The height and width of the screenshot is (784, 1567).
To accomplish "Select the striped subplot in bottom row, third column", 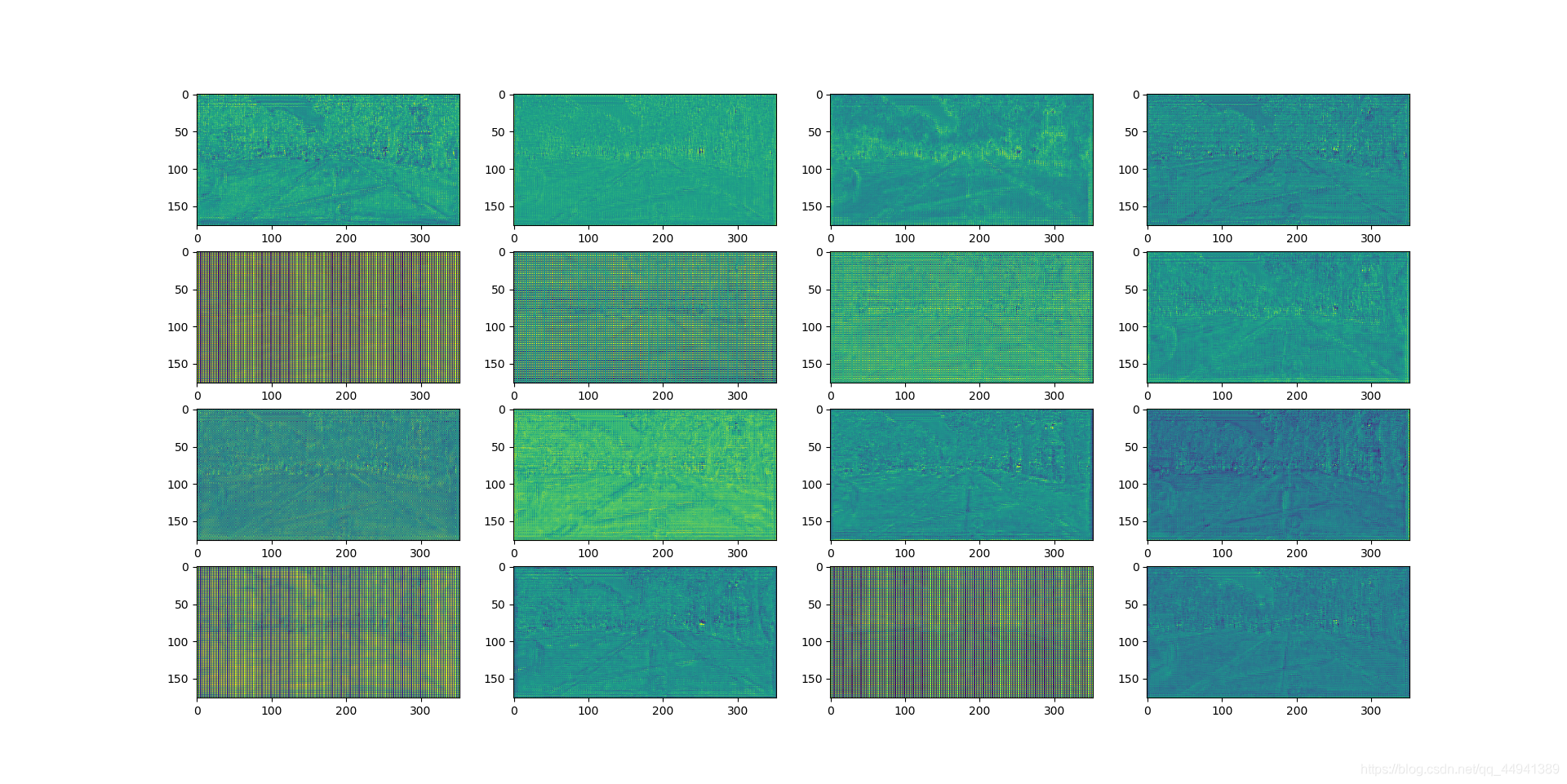I will (961, 632).
